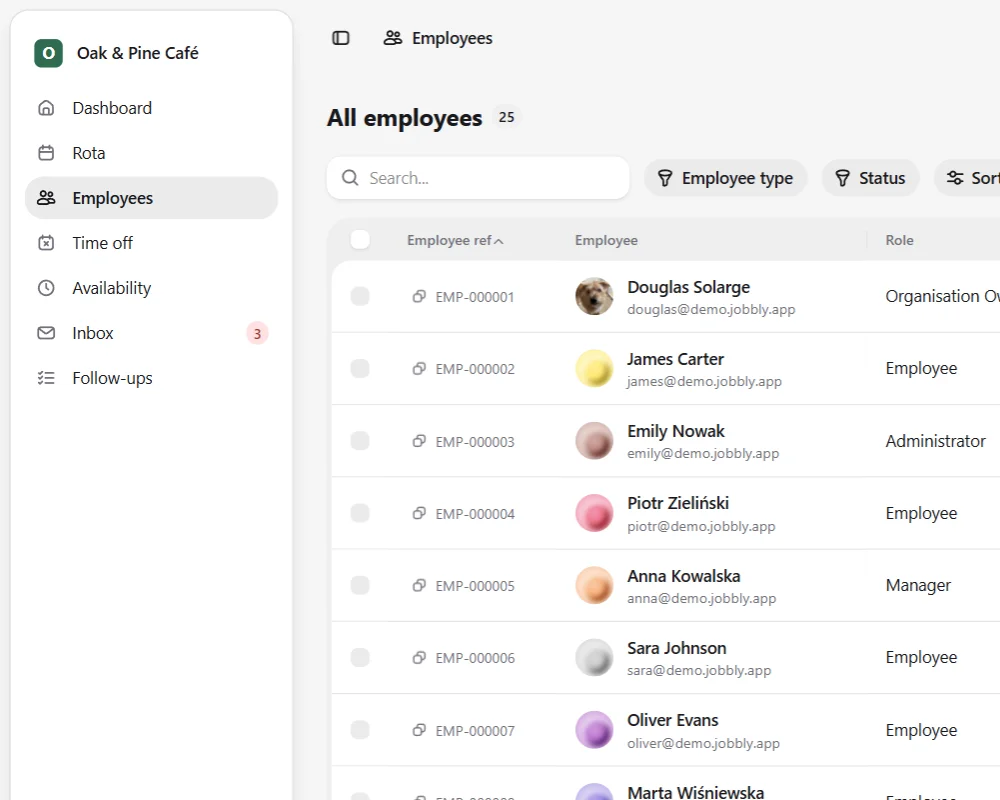Viewport: 1000px width, 800px height.
Task: Open Douglas Solarge's profile name
Action: click(688, 287)
